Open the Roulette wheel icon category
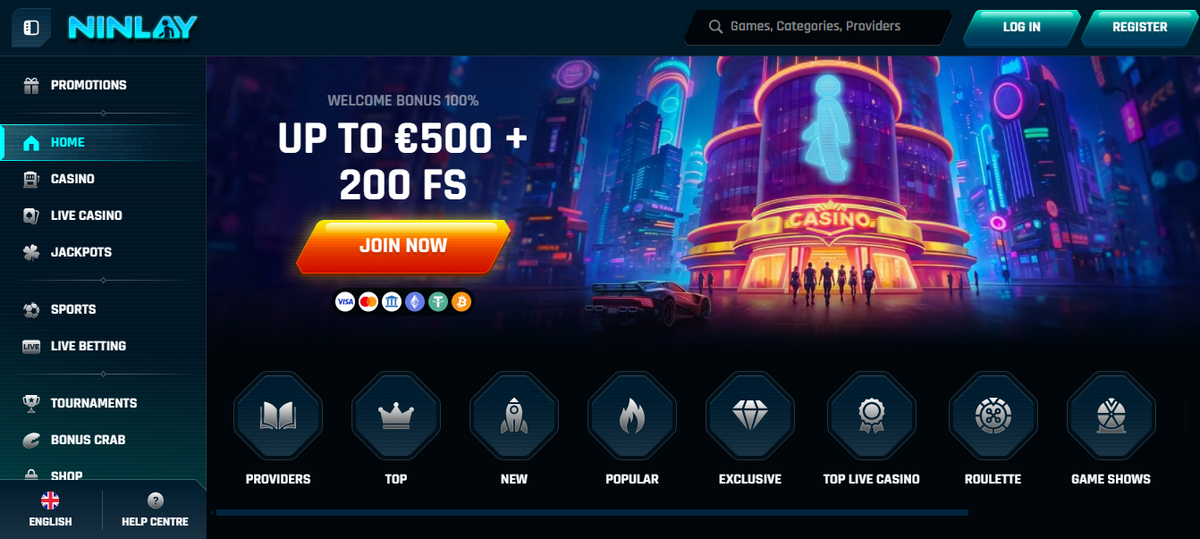The height and width of the screenshot is (539, 1200). click(x=993, y=415)
